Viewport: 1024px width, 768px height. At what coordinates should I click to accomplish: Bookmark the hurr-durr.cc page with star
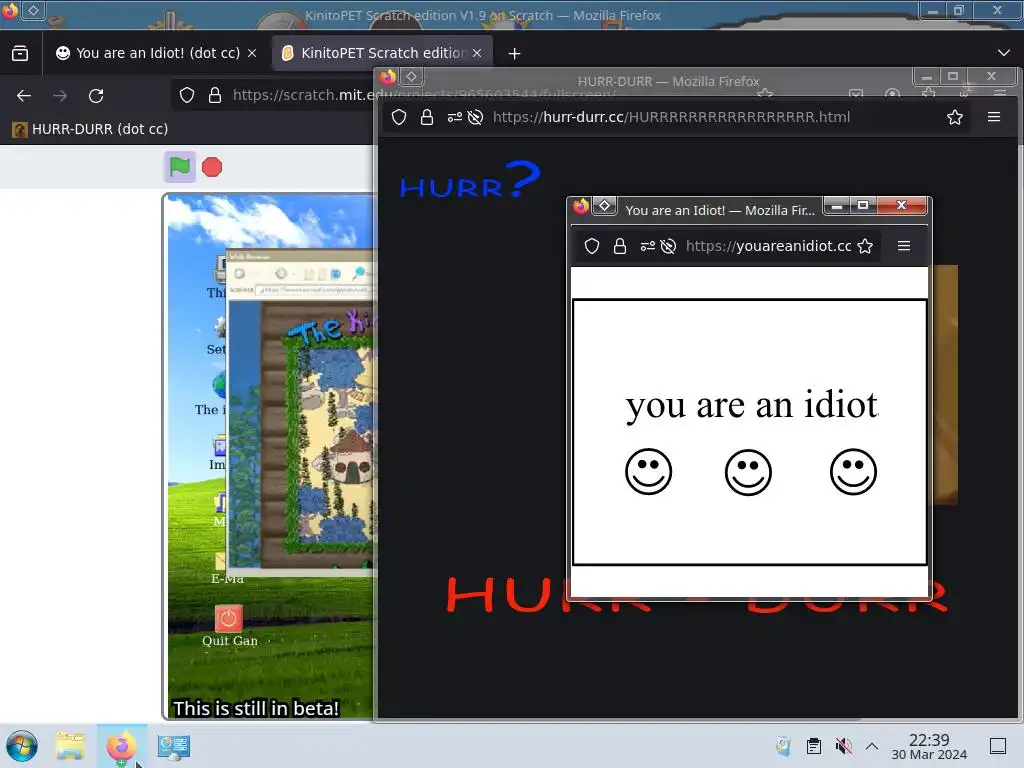pyautogui.click(x=955, y=117)
